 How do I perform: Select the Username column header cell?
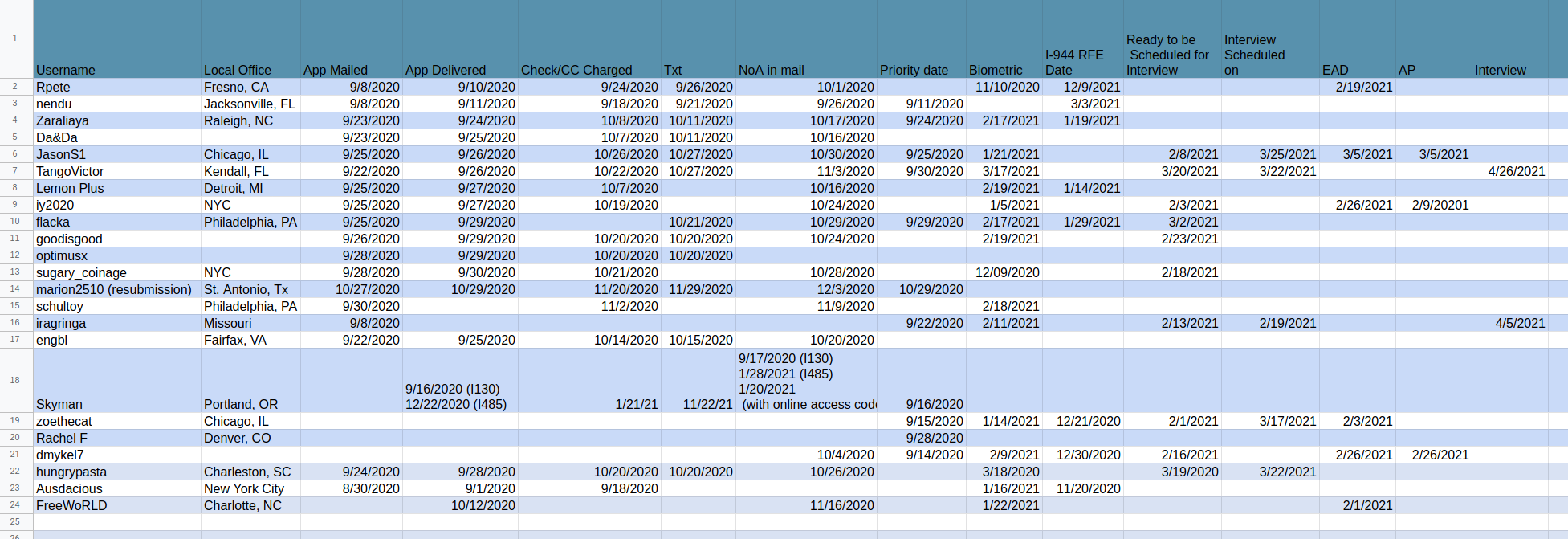117,39
